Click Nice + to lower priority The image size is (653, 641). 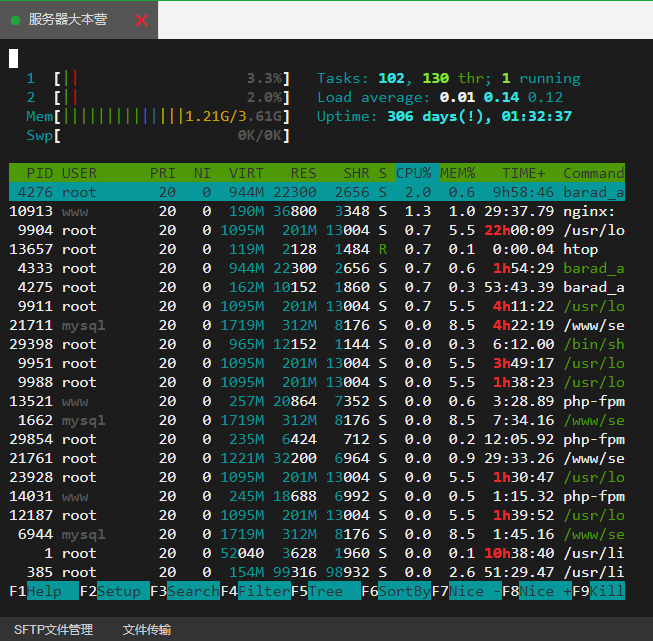545,591
